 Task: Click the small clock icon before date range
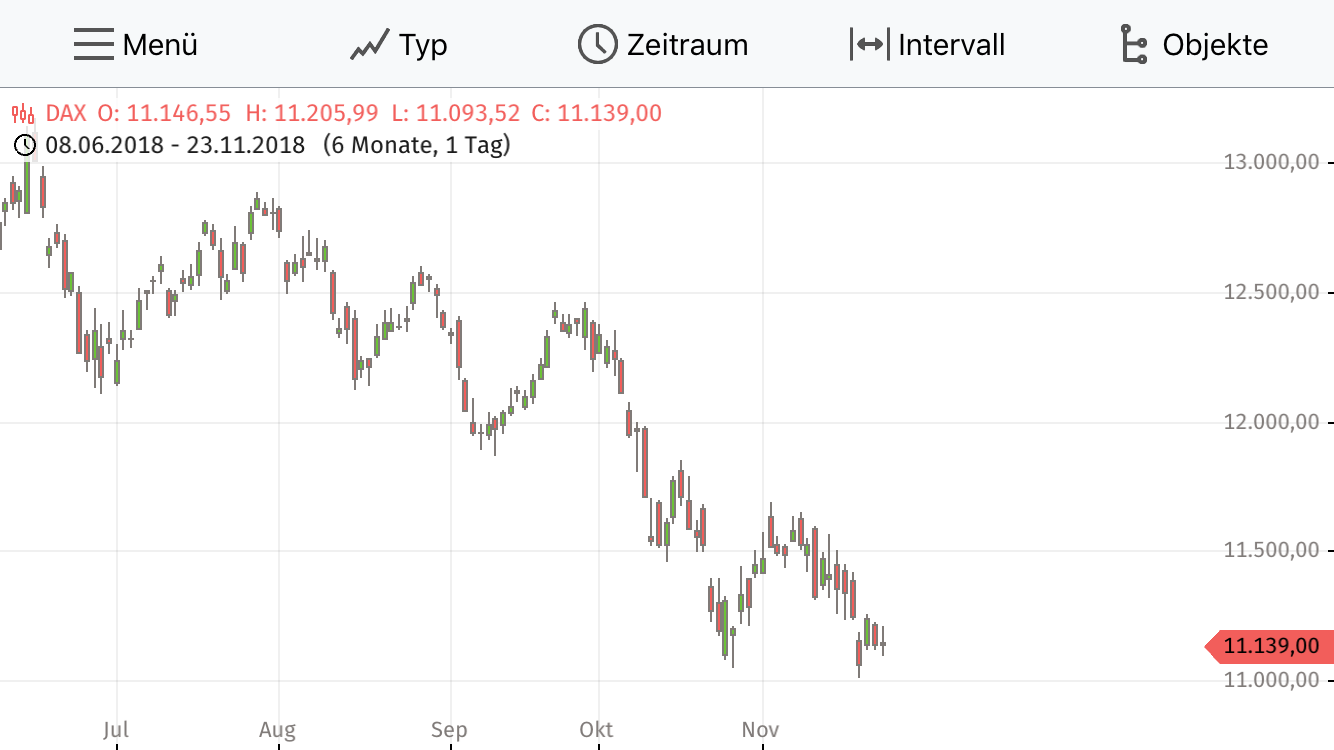25,145
